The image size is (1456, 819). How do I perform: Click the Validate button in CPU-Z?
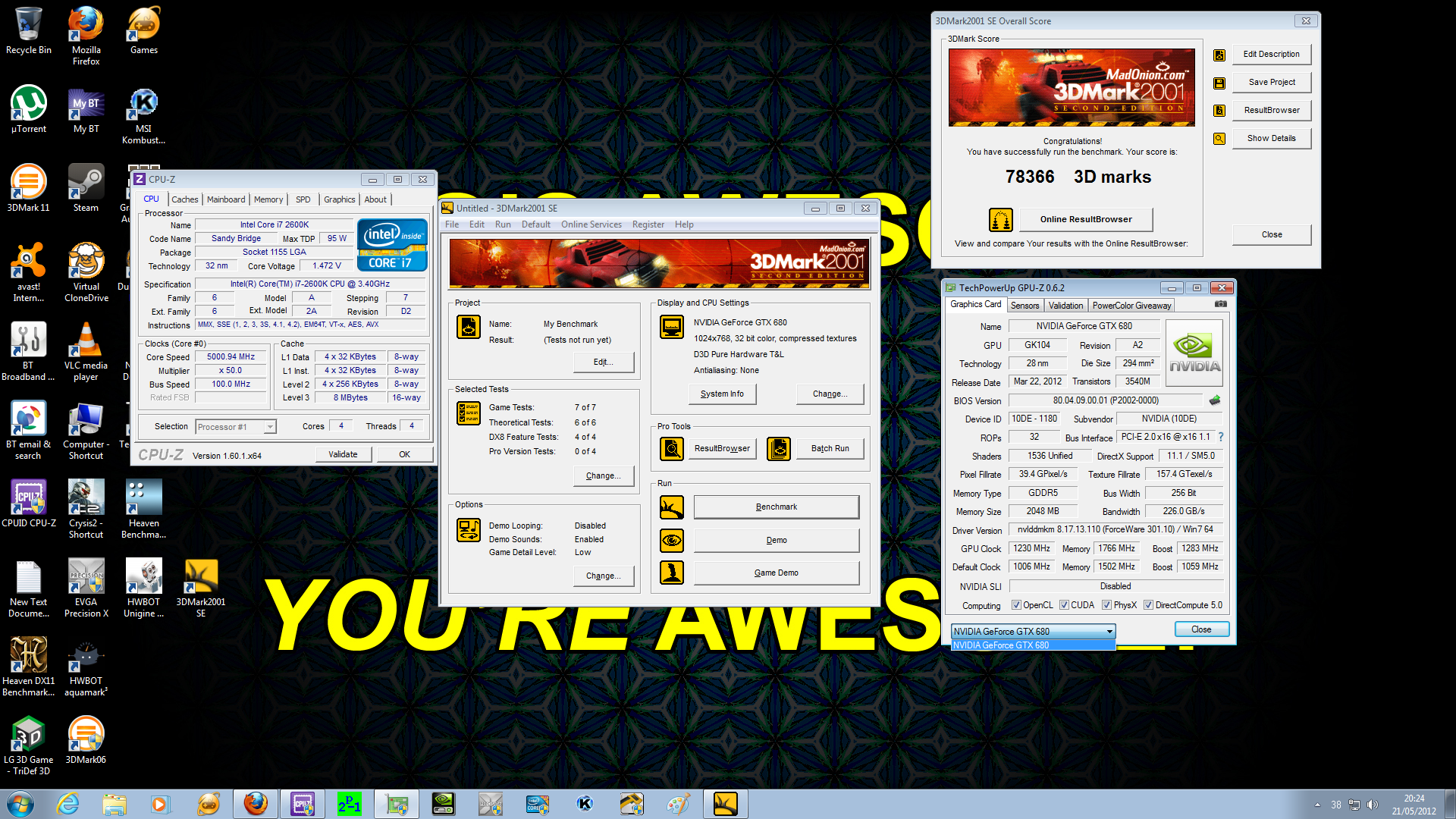343,454
